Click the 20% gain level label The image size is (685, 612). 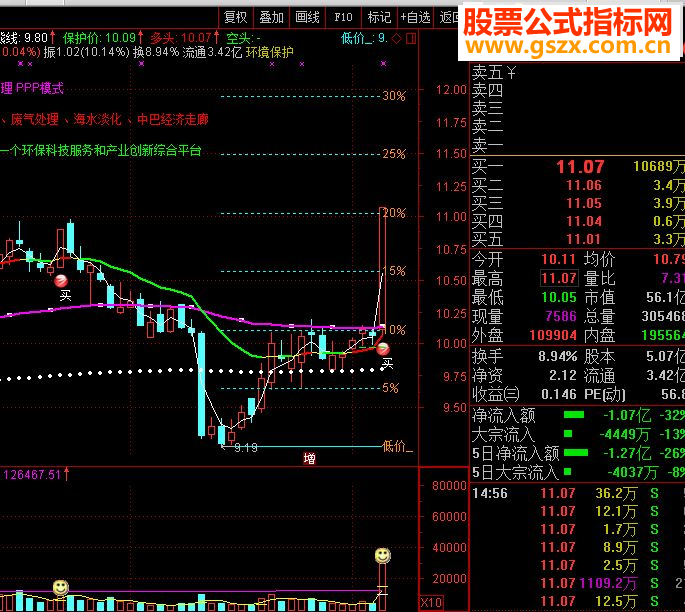[x=394, y=213]
